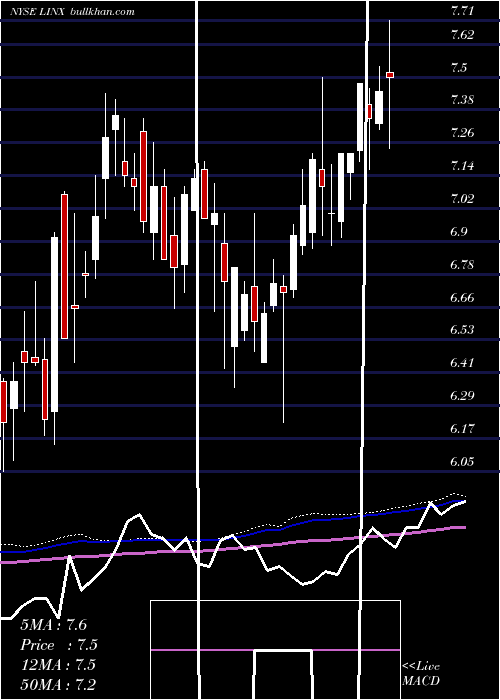Click the 7.26 price axis label
The image size is (500, 700).
point(462,133)
